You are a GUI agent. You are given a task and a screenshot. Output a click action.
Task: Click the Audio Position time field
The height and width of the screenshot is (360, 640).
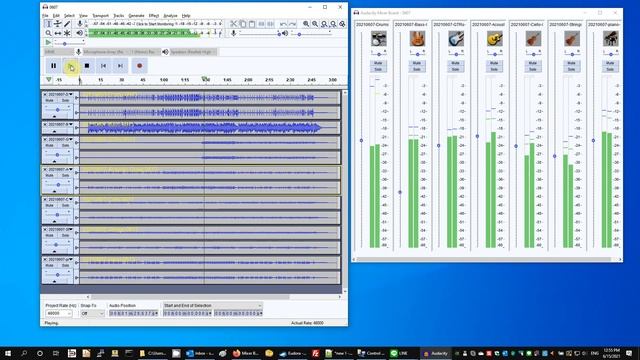[133, 313]
